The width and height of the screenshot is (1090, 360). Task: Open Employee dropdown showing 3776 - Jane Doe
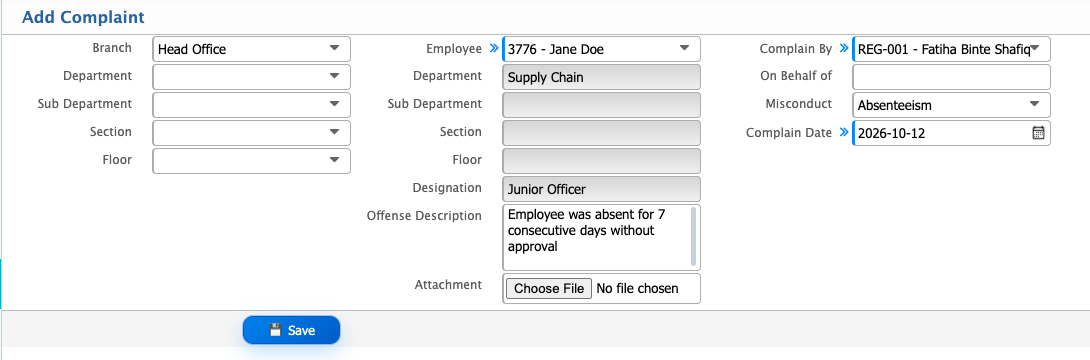click(601, 49)
